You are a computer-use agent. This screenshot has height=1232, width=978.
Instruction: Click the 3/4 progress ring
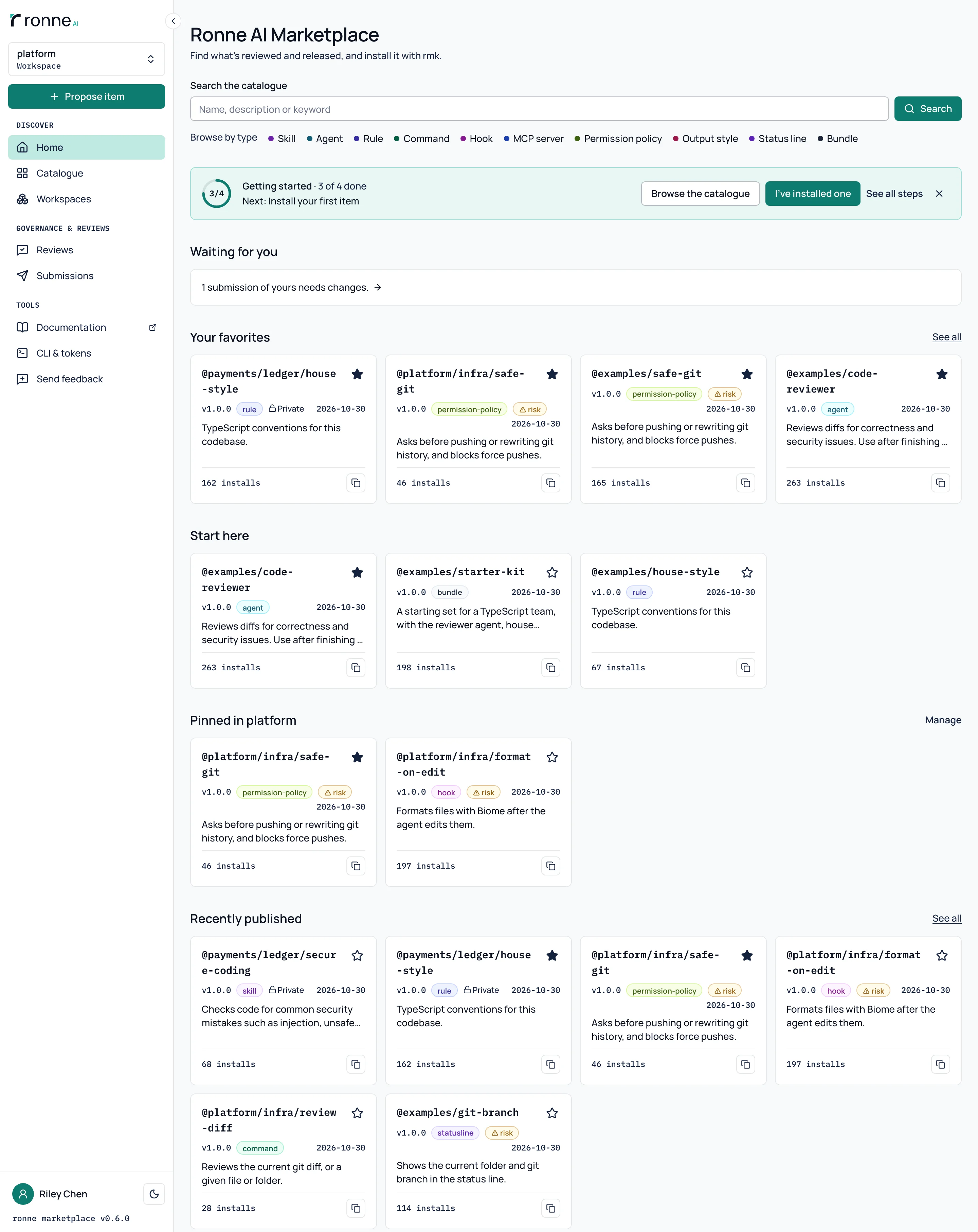point(217,194)
